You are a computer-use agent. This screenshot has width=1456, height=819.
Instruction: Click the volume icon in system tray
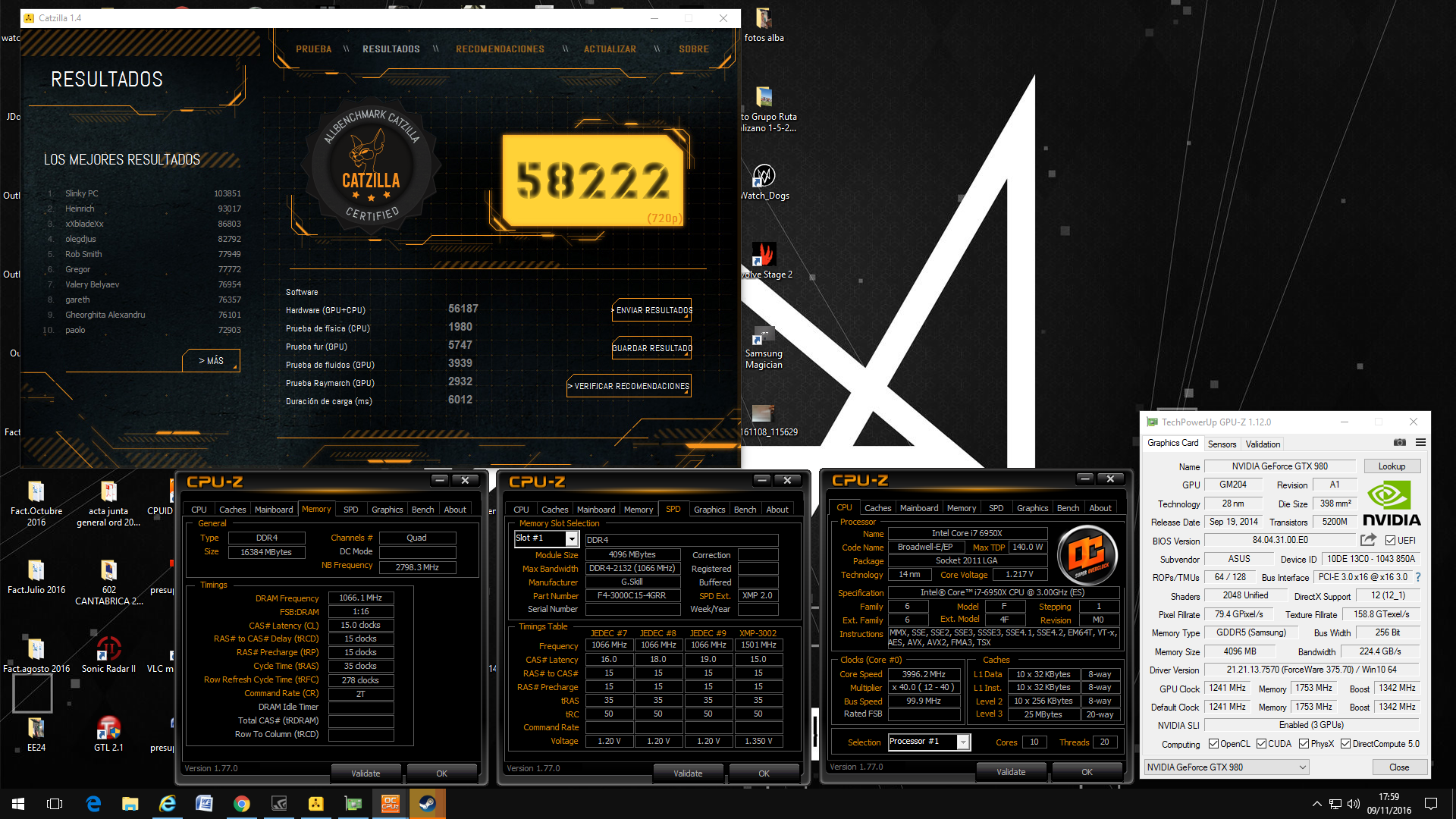(1354, 804)
